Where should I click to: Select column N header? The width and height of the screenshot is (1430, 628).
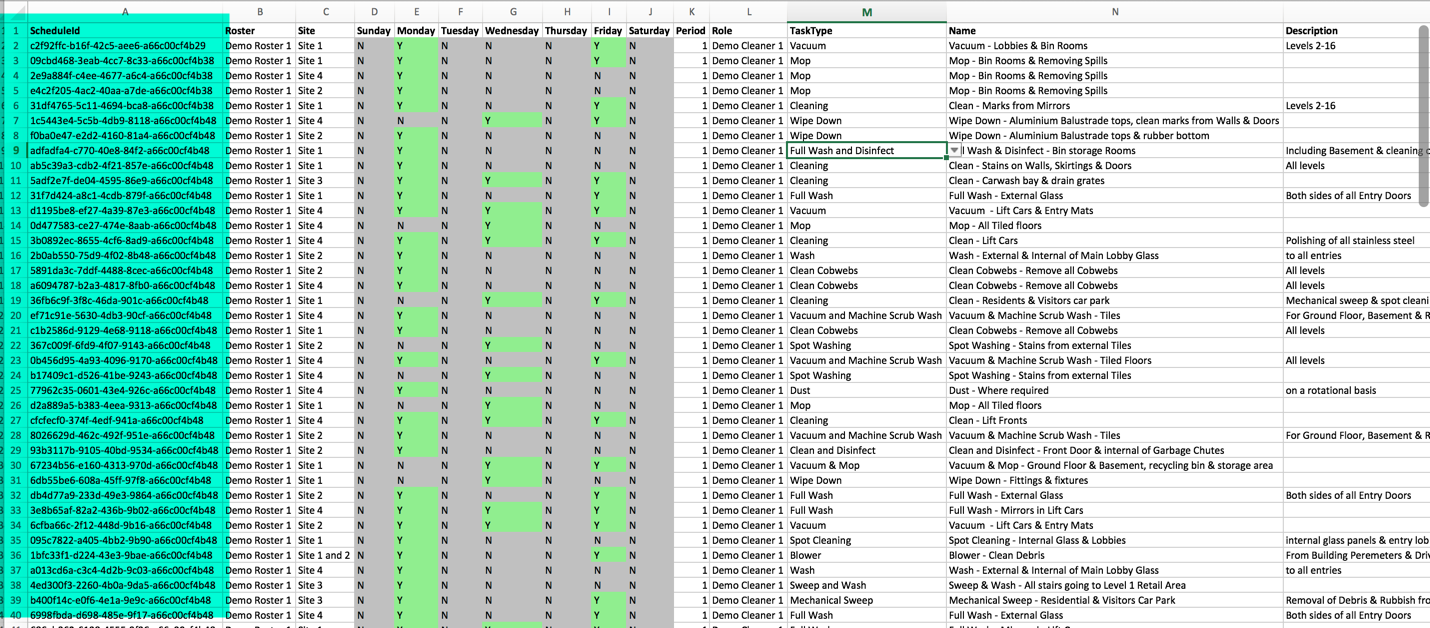point(1114,12)
